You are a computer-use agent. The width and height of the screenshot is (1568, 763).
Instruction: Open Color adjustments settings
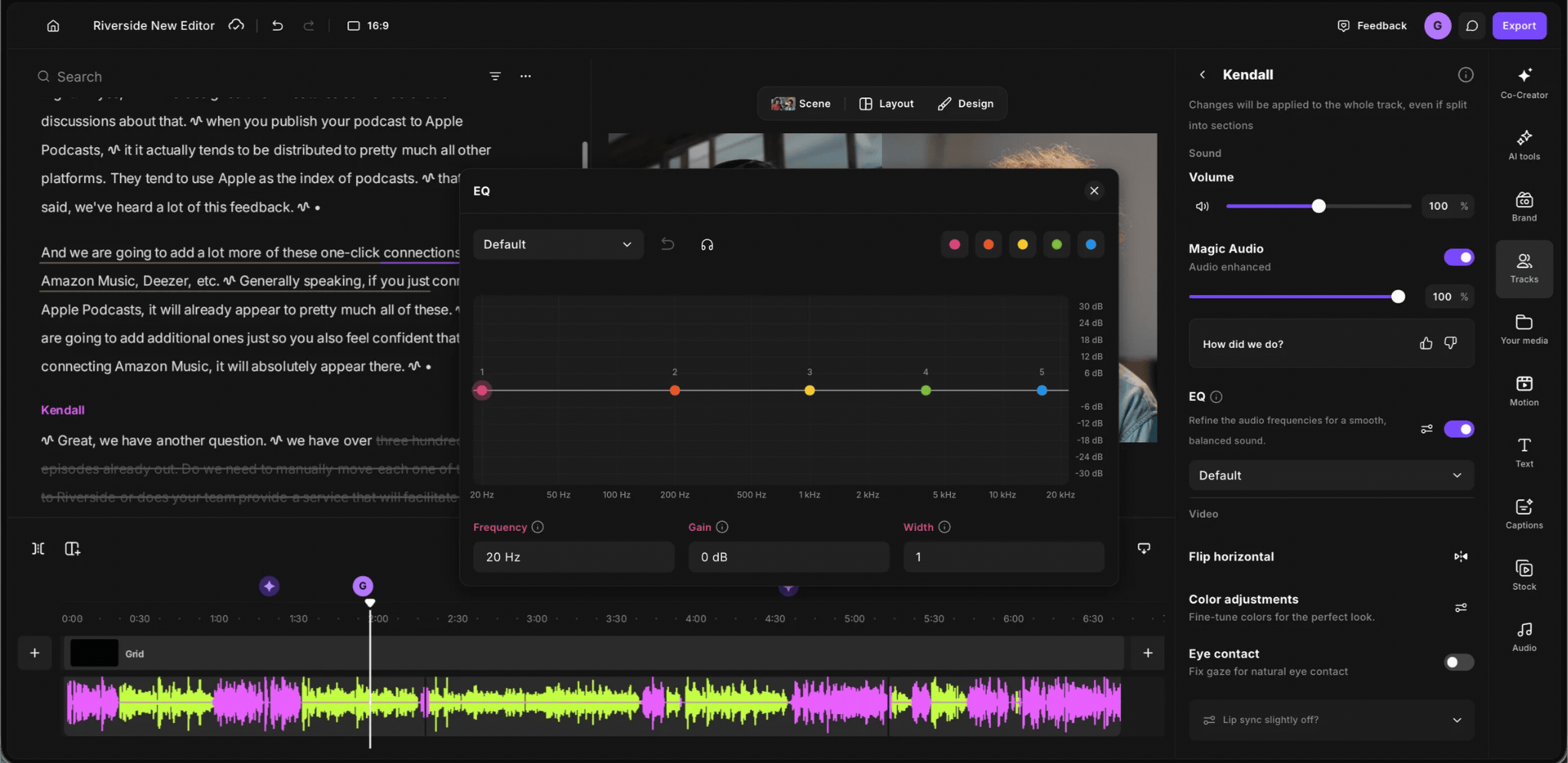point(1461,607)
